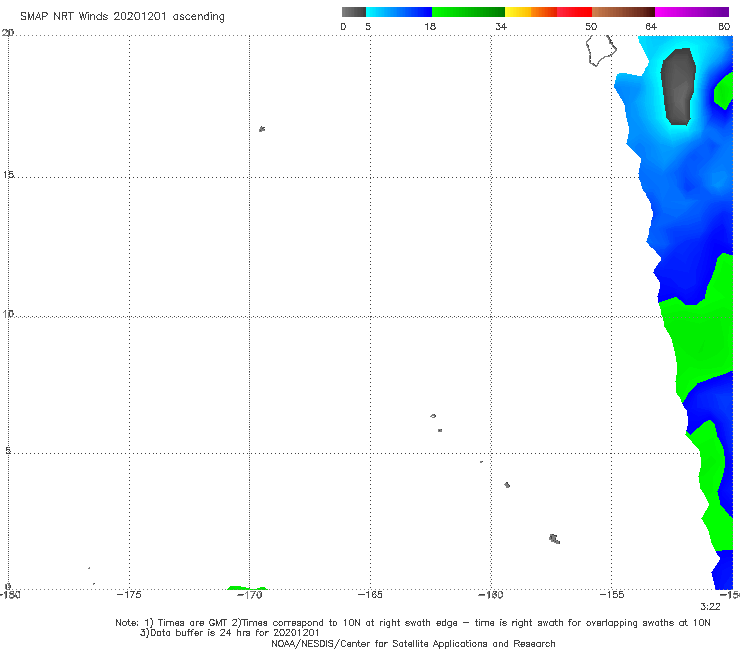740x650 pixels.
Task: Click the cyan-blue 5-18 color bar segment
Action: coord(399,12)
